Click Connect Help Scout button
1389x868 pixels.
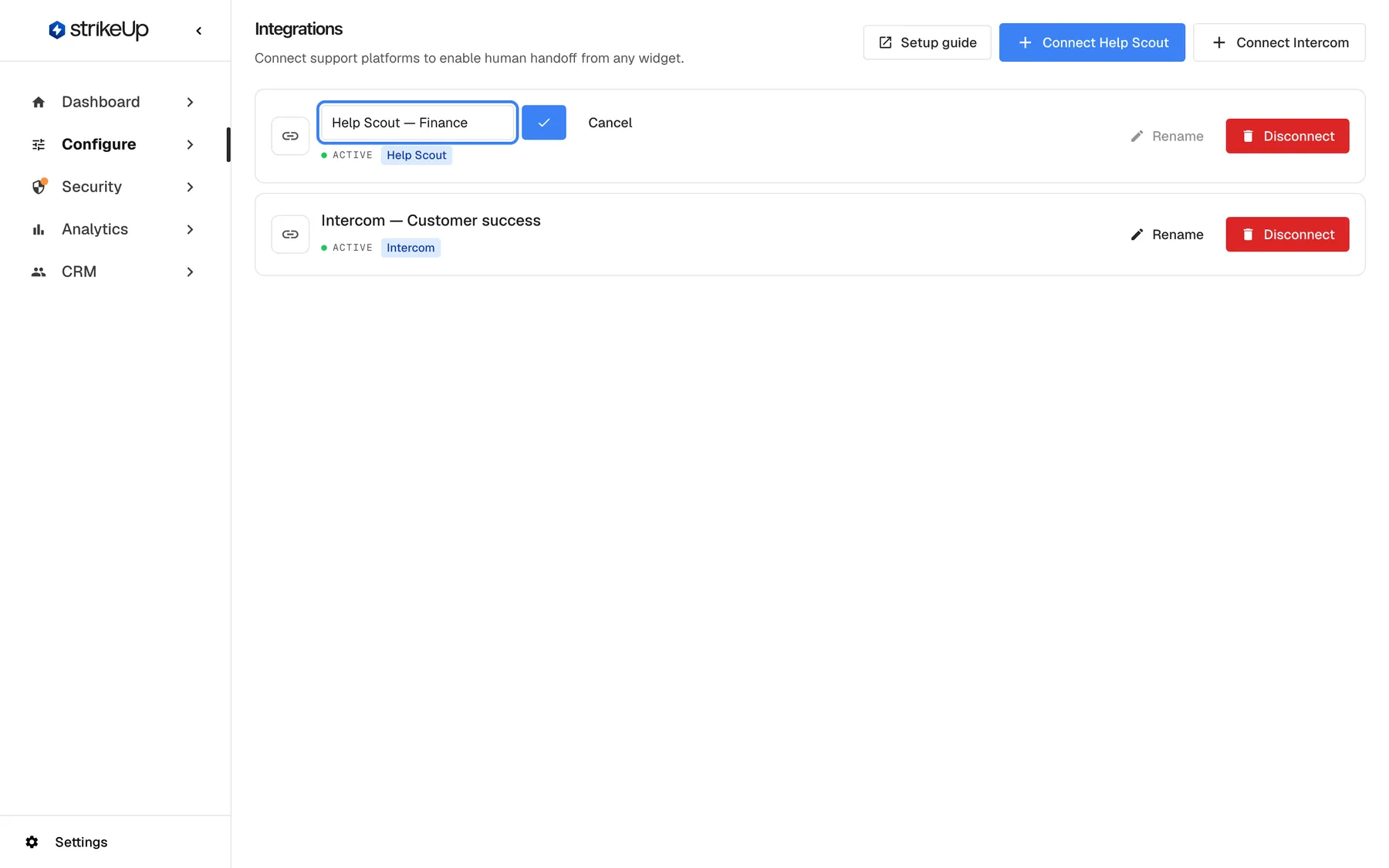pyautogui.click(x=1092, y=42)
